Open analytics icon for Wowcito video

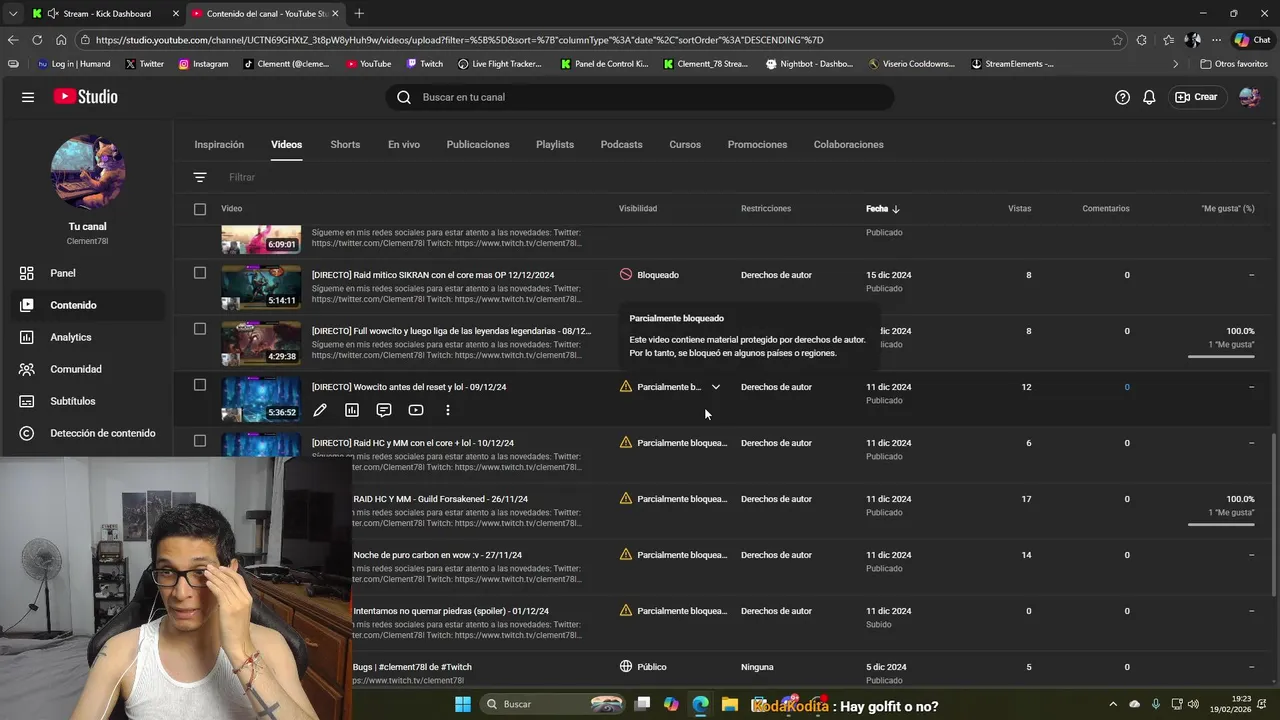(352, 410)
